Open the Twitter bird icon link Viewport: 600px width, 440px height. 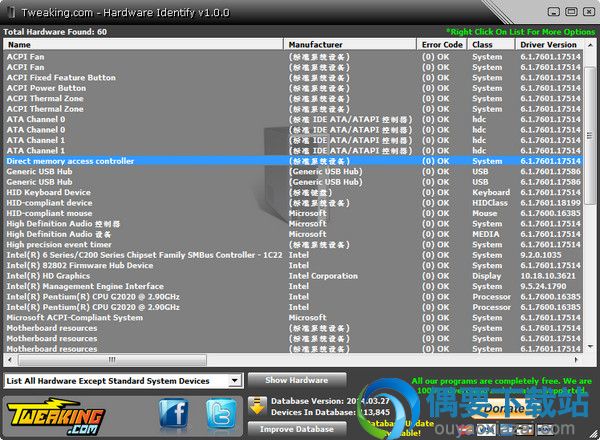[221, 413]
